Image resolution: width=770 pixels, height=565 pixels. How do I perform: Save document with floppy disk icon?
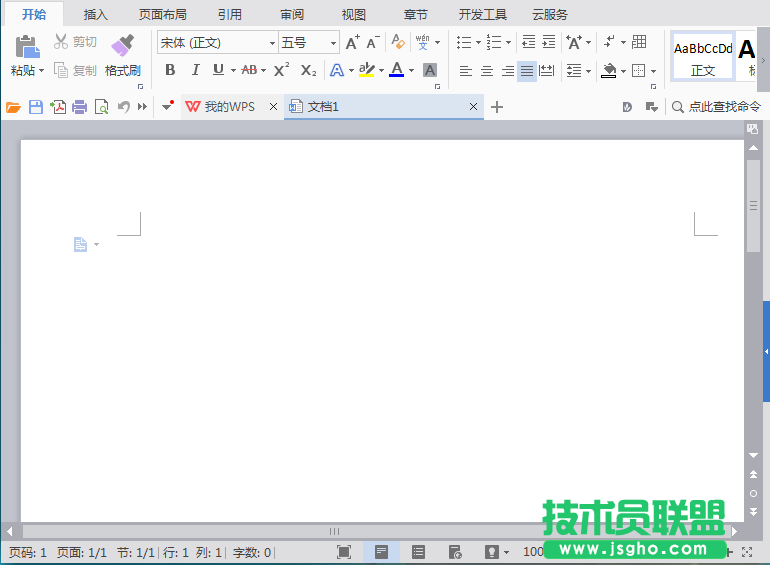coord(36,107)
